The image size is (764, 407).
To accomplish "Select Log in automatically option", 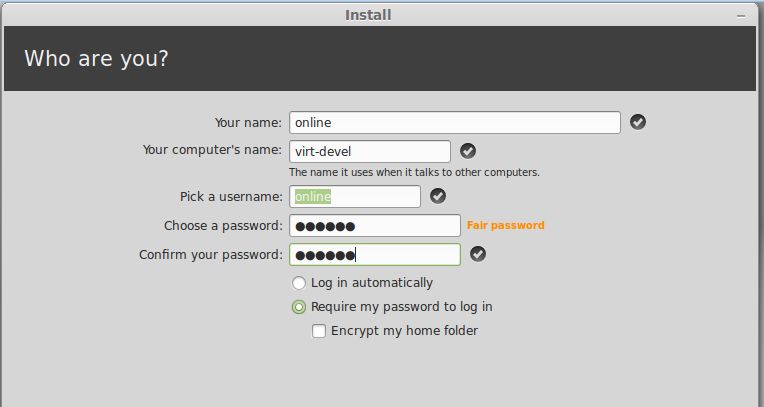I will pyautogui.click(x=299, y=283).
